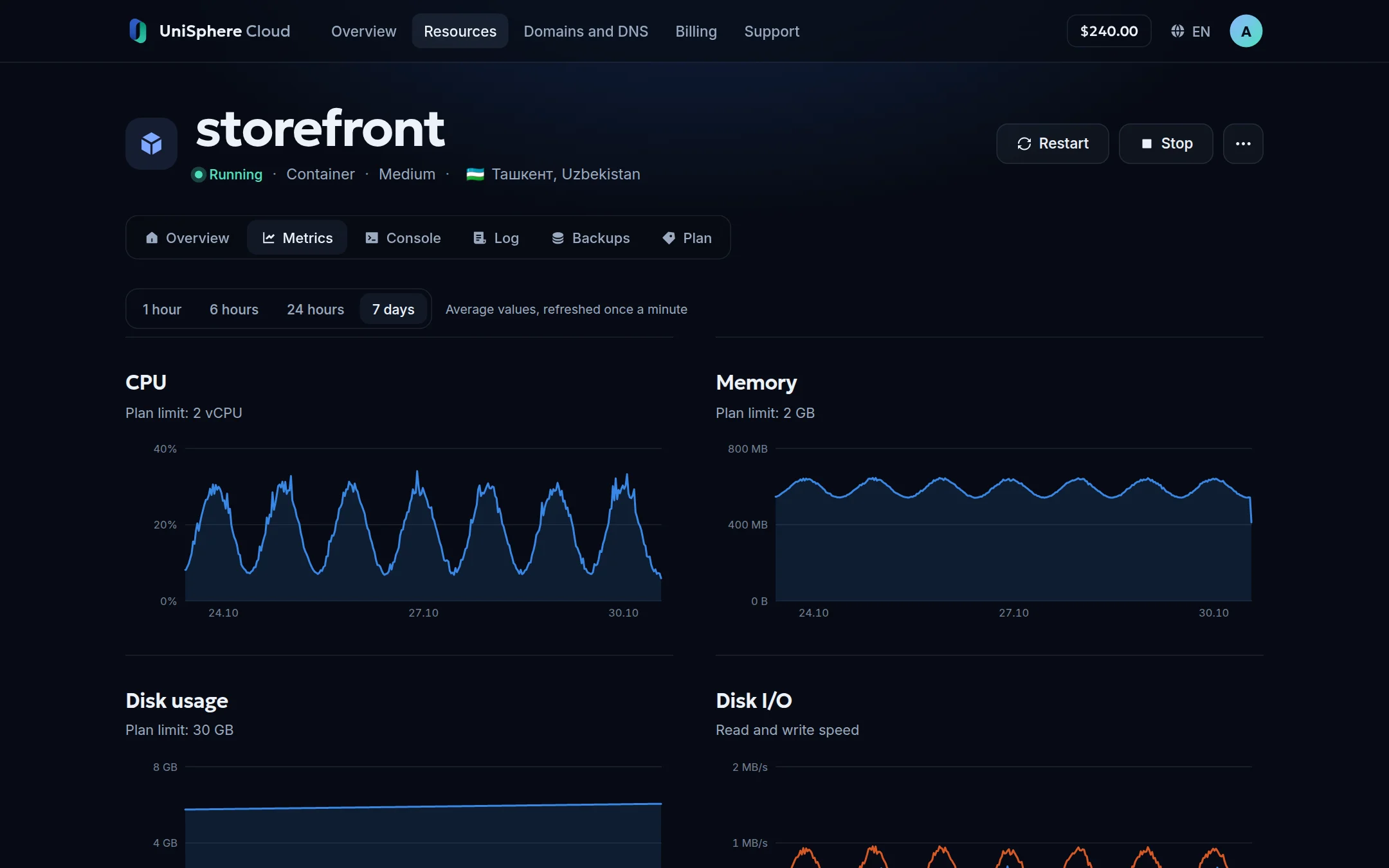Image resolution: width=1389 pixels, height=868 pixels.
Task: Open the globe language selector EN
Action: point(1190,31)
